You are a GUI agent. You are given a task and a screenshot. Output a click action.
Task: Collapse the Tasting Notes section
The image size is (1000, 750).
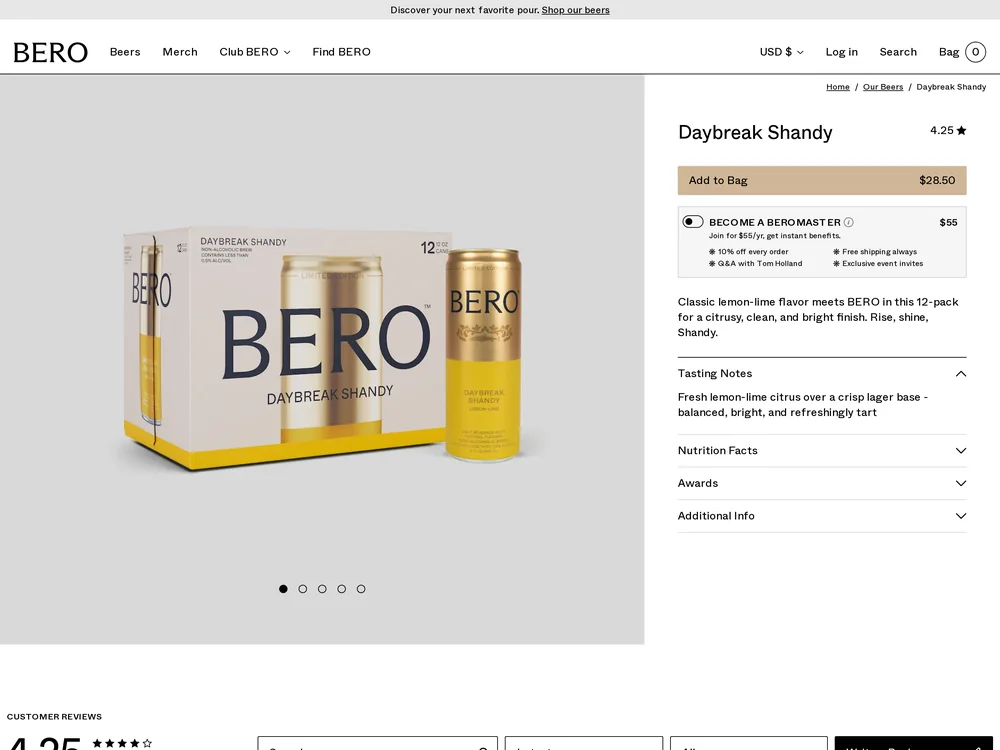pyautogui.click(x=821, y=373)
